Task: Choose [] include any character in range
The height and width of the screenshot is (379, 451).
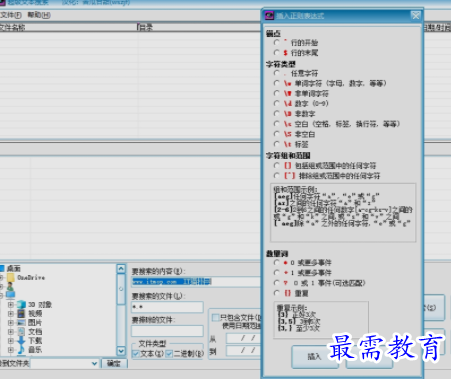Action: [x=276, y=166]
